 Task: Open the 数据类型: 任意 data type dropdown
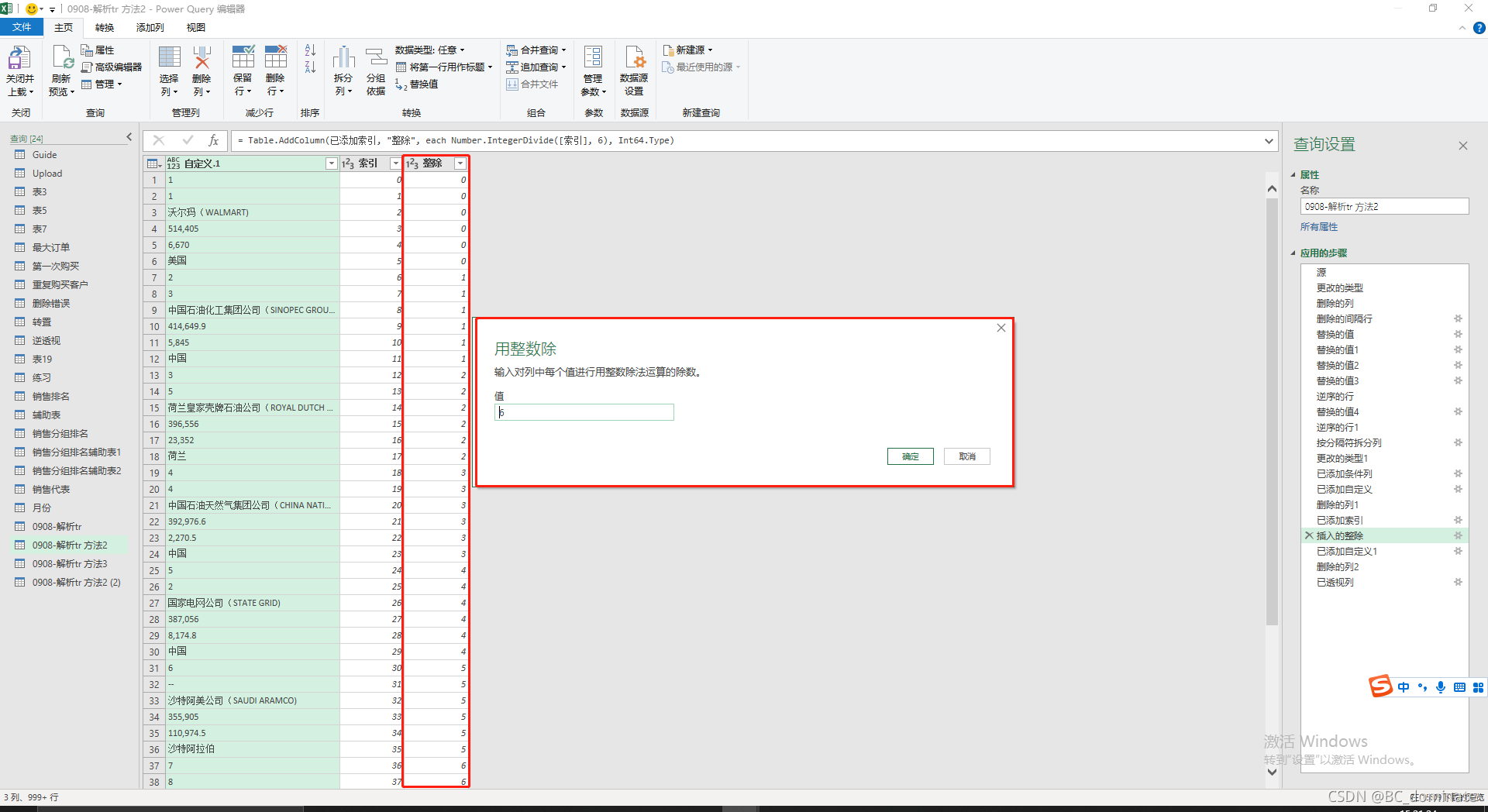pos(430,50)
